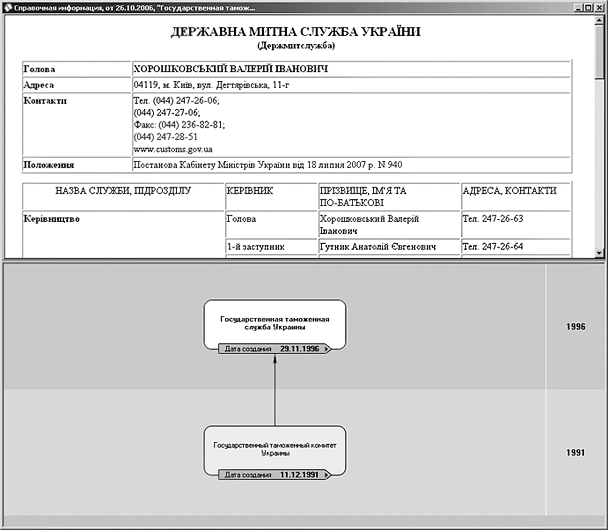Click phone Тел. (044) 247-26-06
608x530 pixels.
coord(176,101)
